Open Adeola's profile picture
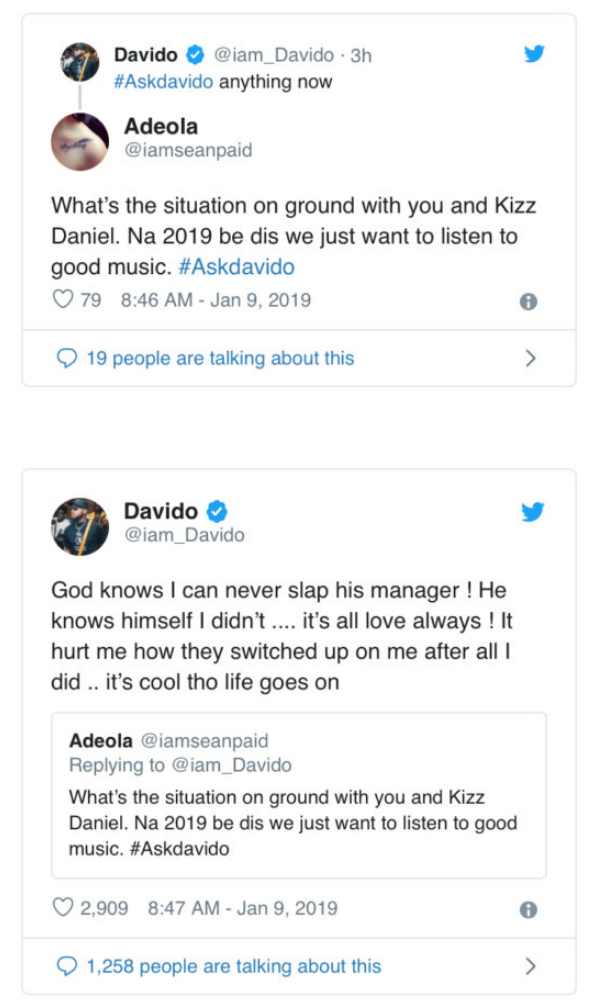 [x=80, y=141]
